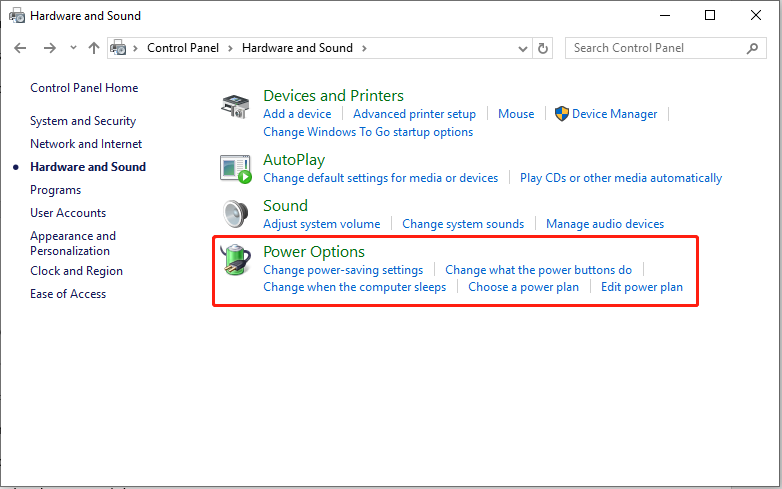Viewport: 782px width, 489px height.
Task: Open the Sound heading
Action: click(285, 205)
